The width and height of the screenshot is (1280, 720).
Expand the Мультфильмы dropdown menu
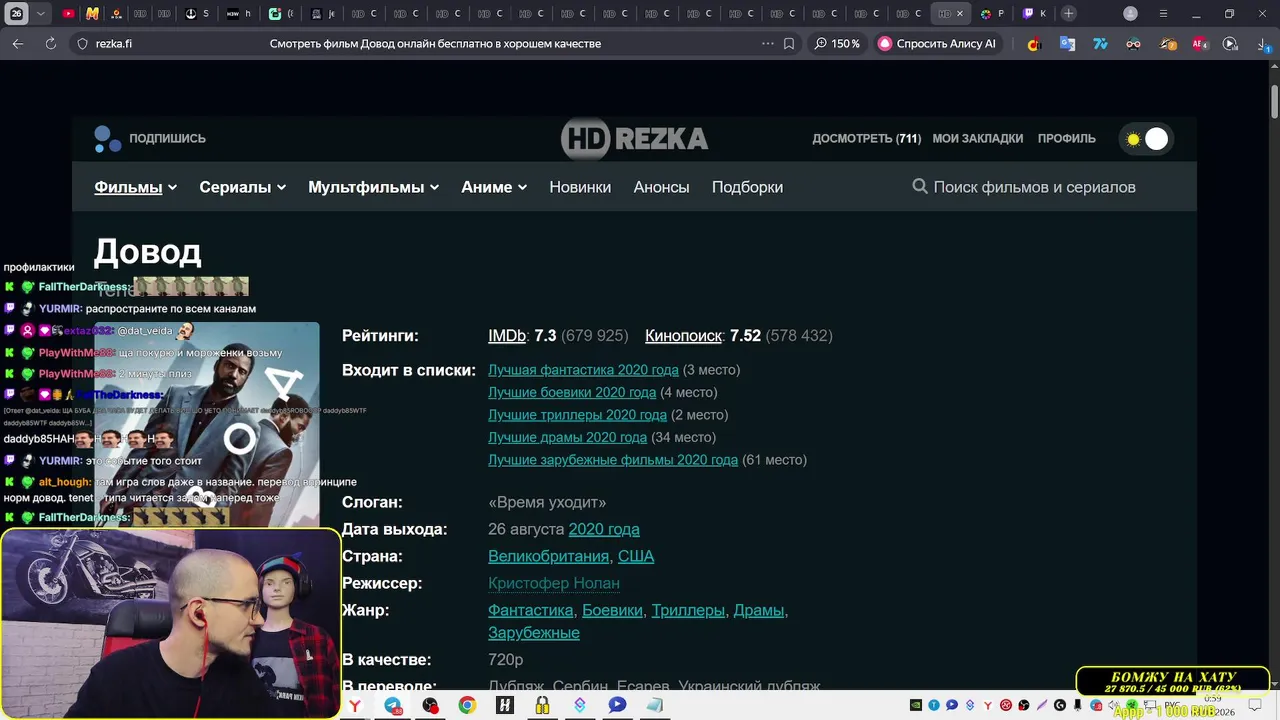pos(373,187)
